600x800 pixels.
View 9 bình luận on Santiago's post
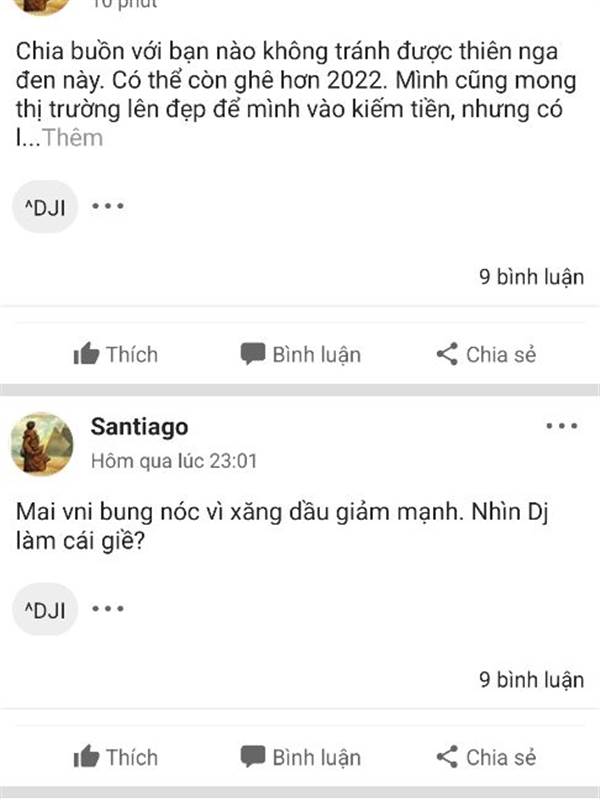531,680
